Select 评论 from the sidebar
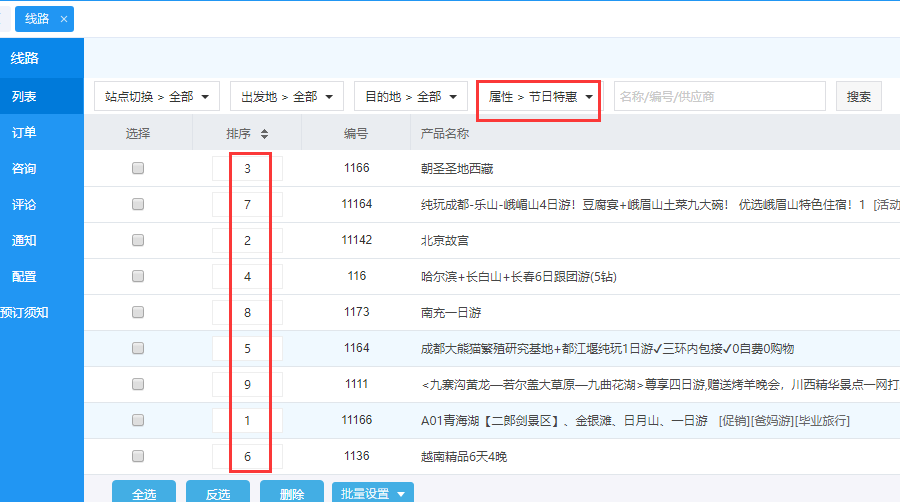Image resolution: width=900 pixels, height=502 pixels. pos(24,205)
